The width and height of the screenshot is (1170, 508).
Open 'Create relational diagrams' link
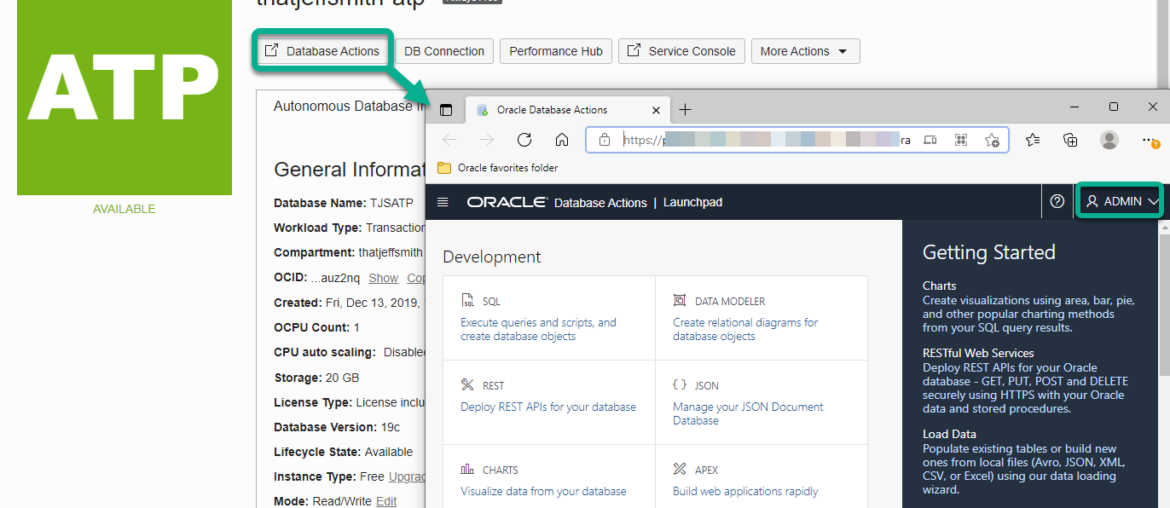point(745,330)
